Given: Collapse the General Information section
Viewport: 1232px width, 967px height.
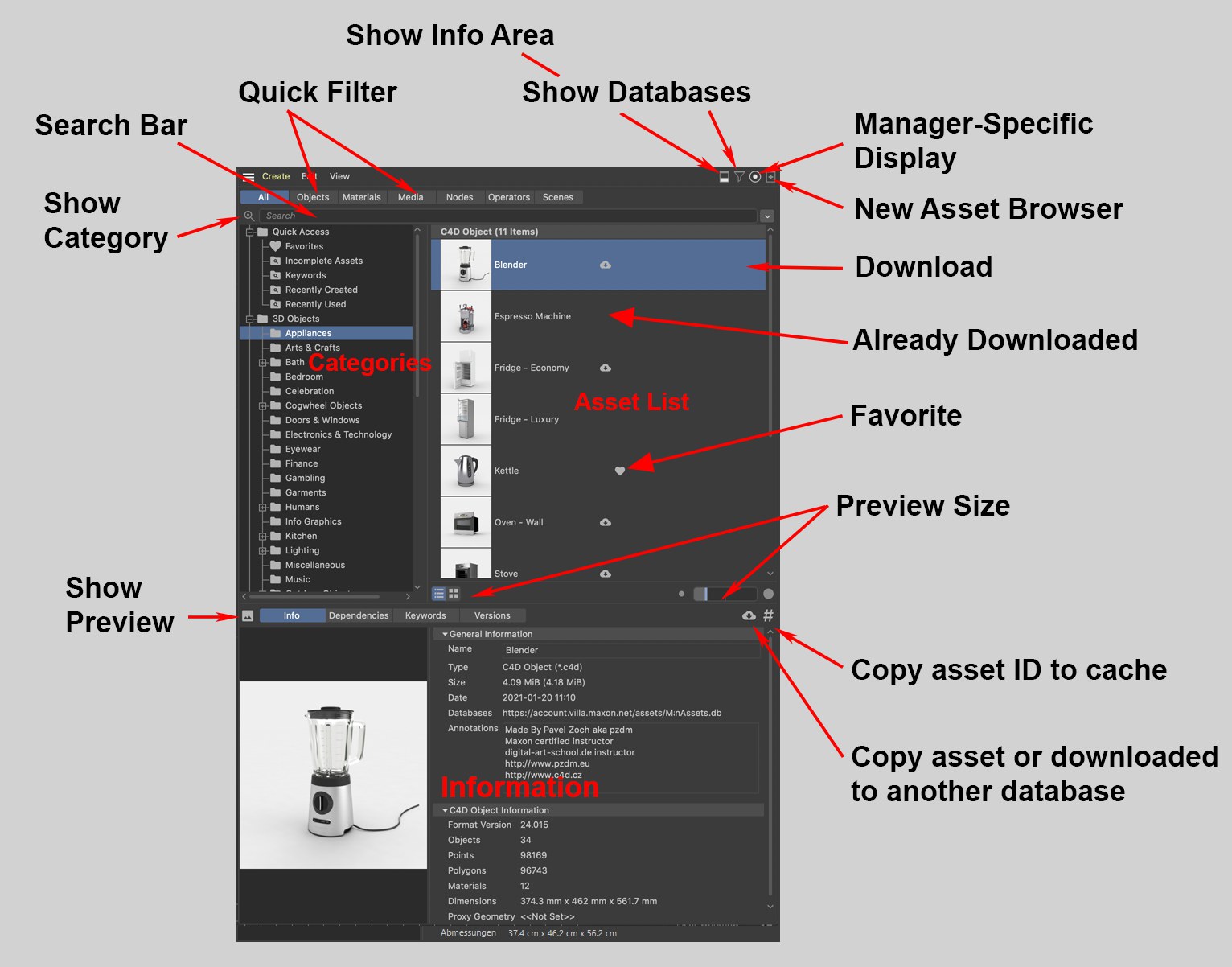Looking at the screenshot, I should (x=445, y=634).
